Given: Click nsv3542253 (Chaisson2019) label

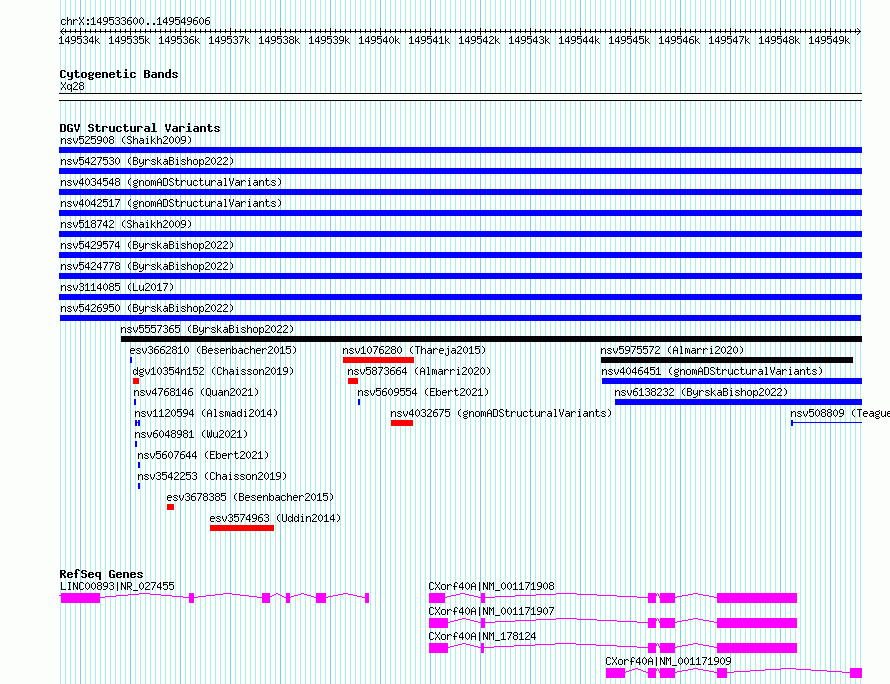Looking at the screenshot, I should (x=212, y=476).
